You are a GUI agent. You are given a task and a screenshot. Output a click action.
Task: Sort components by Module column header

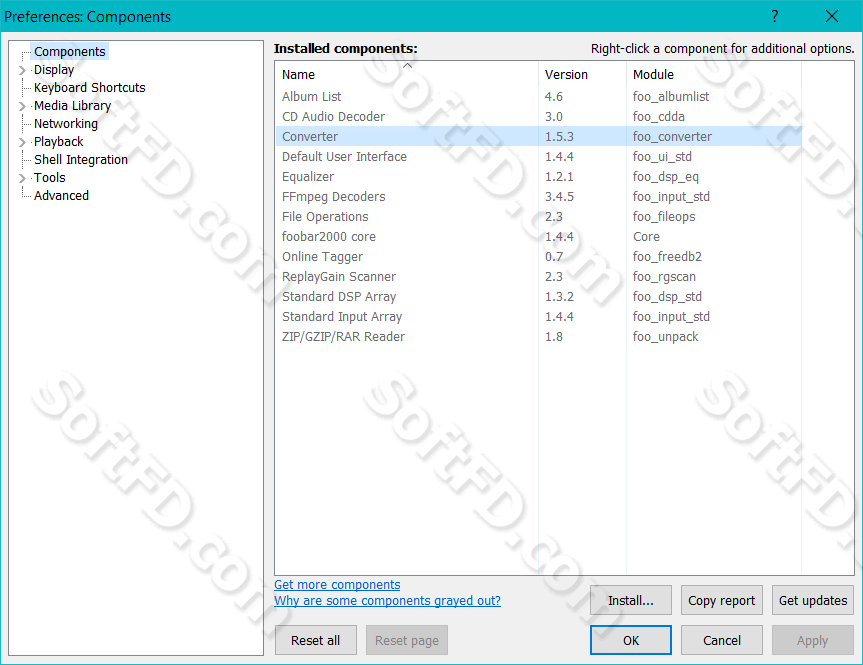713,74
